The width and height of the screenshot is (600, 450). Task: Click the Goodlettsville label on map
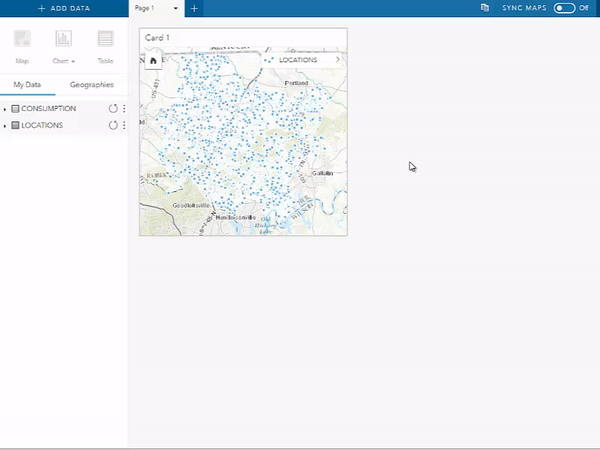click(191, 205)
